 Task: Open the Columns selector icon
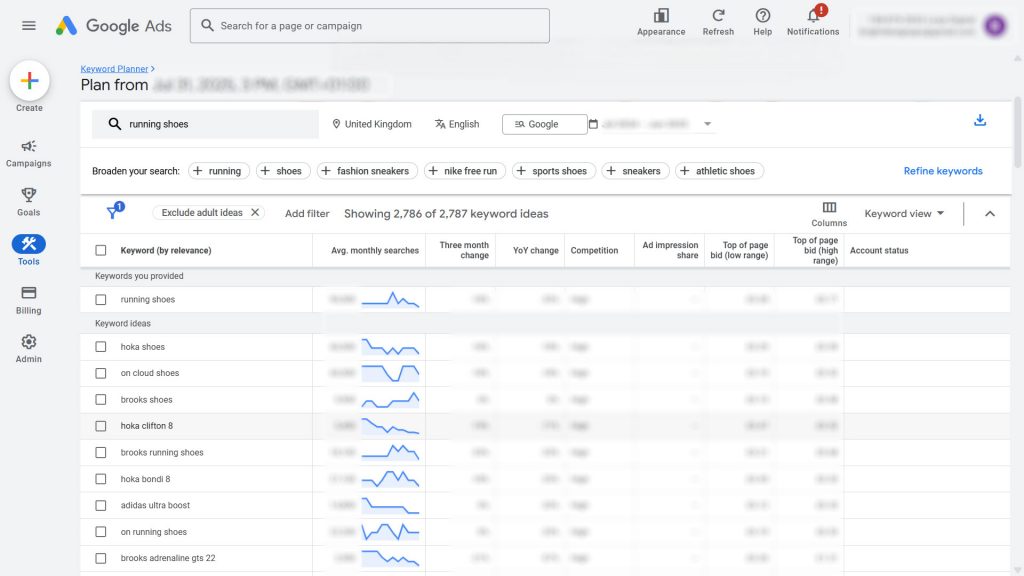point(829,207)
